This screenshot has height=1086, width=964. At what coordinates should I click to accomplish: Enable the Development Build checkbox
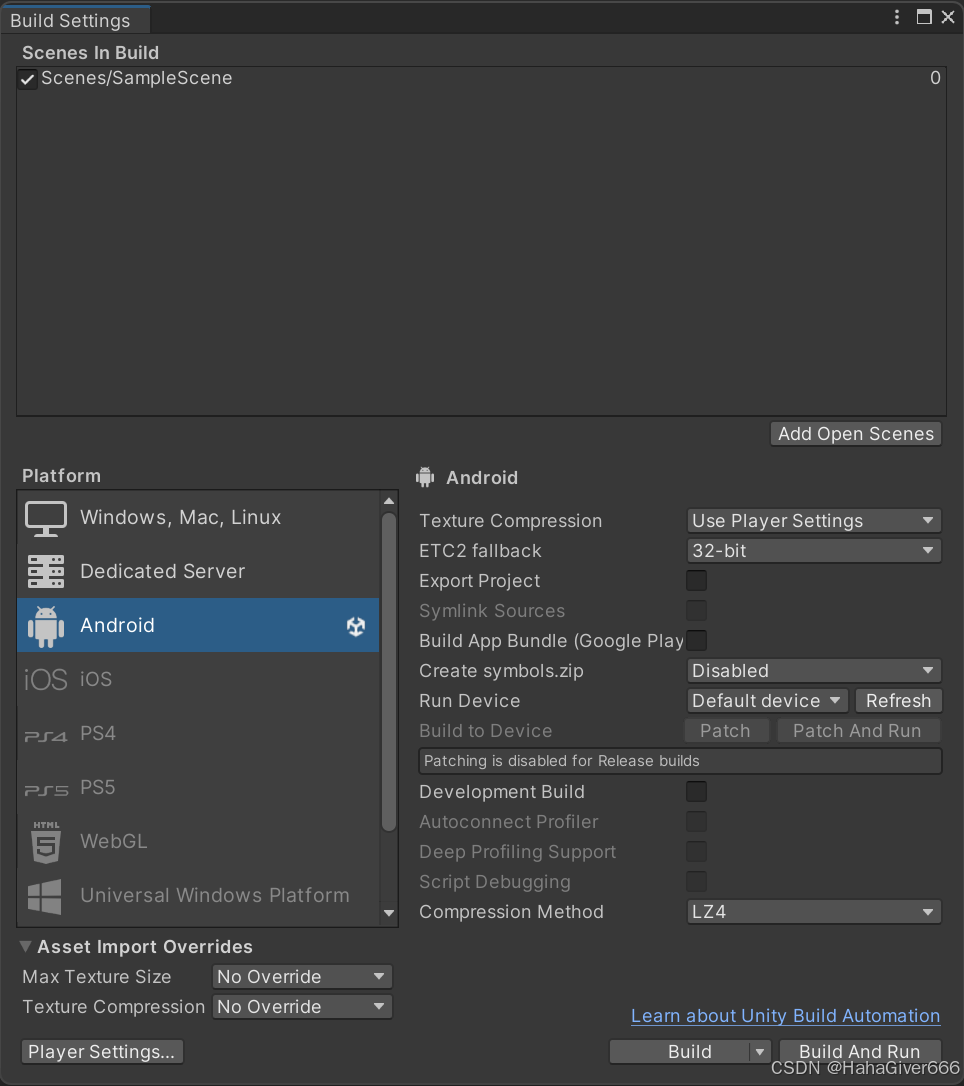pyautogui.click(x=697, y=791)
